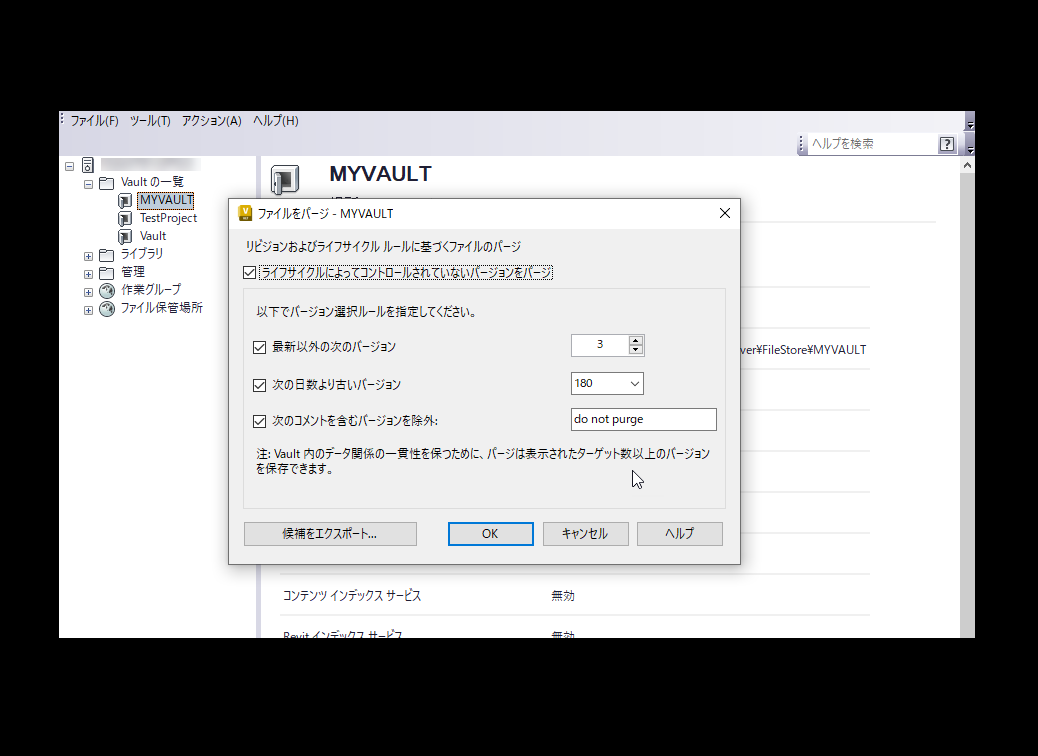Image resolution: width=1038 pixels, height=756 pixels.
Task: Click the 無効 value for content index
Action: pyautogui.click(x=563, y=596)
